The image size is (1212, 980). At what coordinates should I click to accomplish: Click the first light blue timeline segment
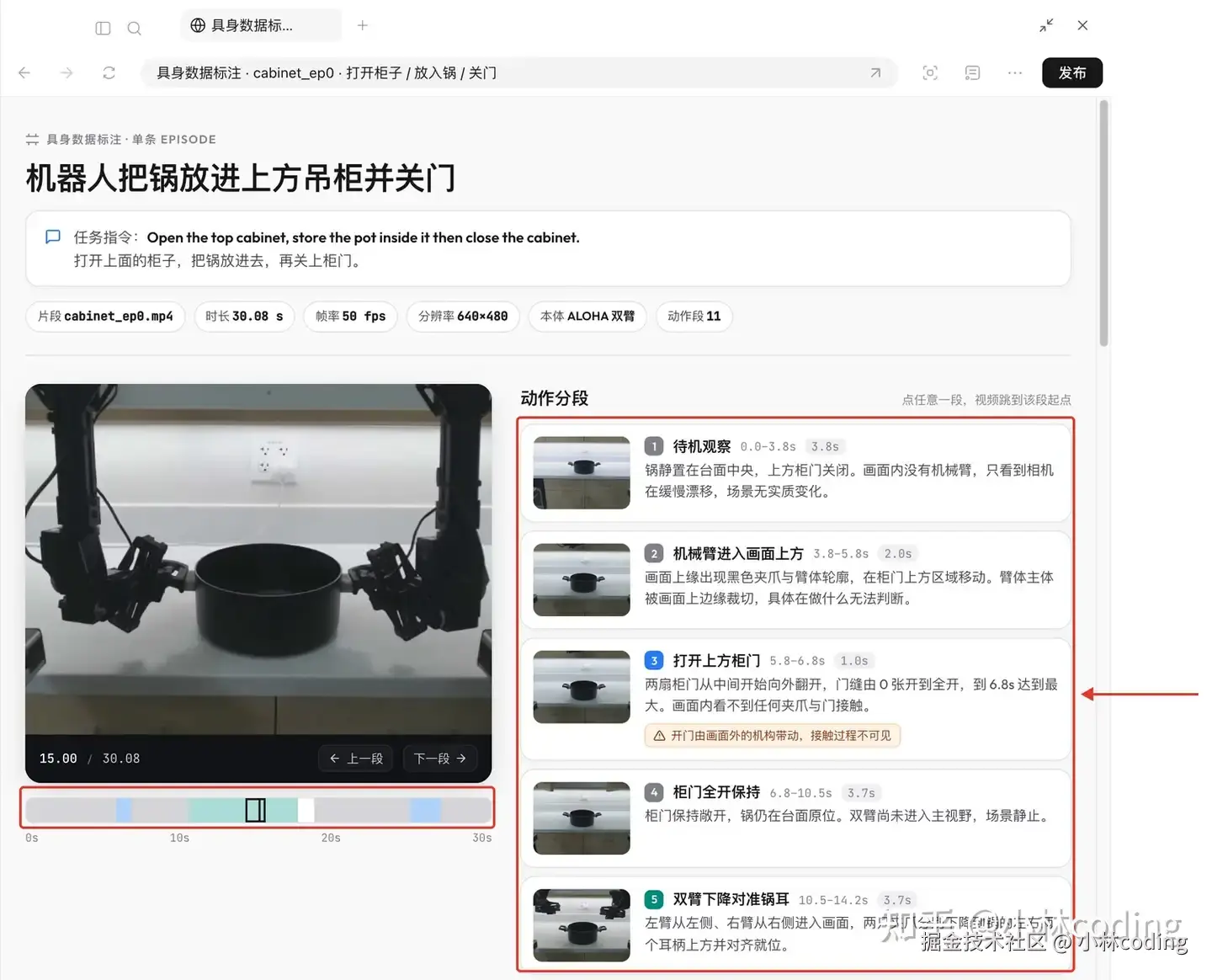[124, 810]
